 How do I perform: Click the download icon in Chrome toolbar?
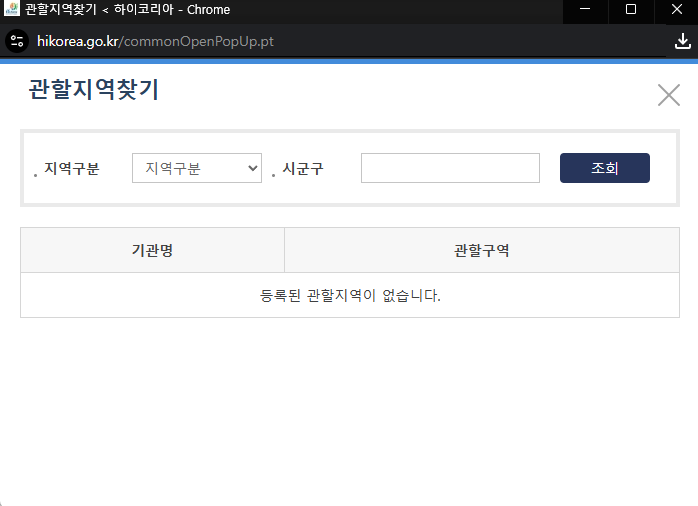[682, 41]
